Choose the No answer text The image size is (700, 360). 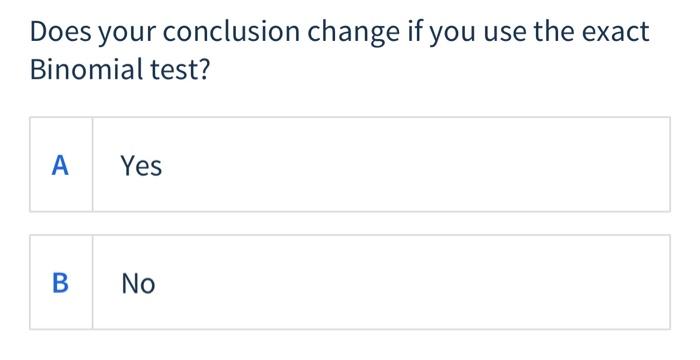138,284
